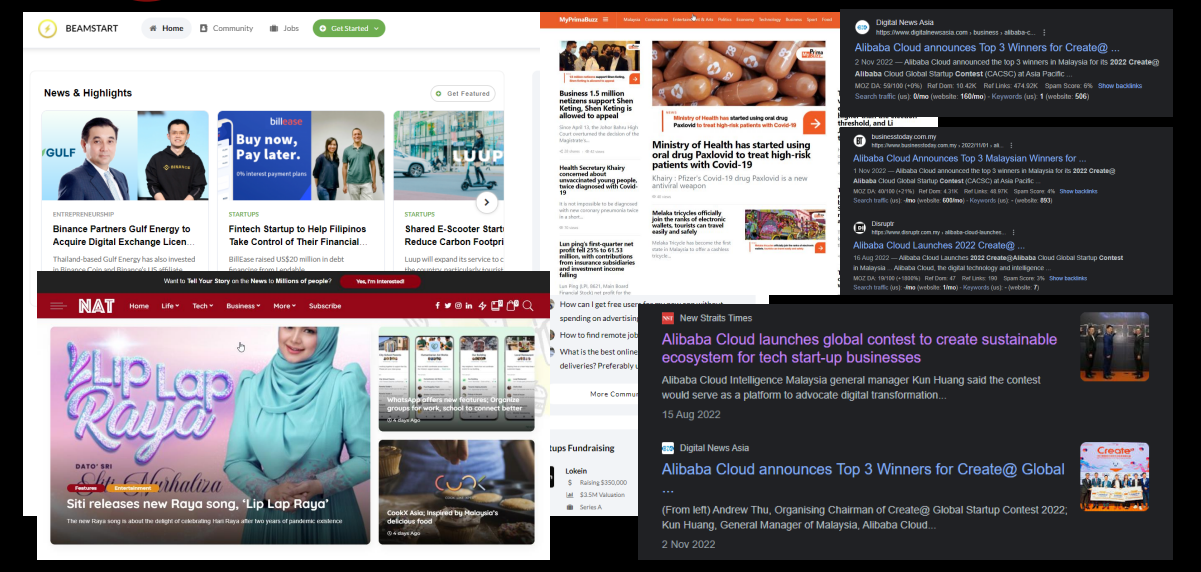Screen dimensions: 1201x572
Task: Select Politics in the MyPrimaBuzz nav bar
Action: (x=724, y=19)
